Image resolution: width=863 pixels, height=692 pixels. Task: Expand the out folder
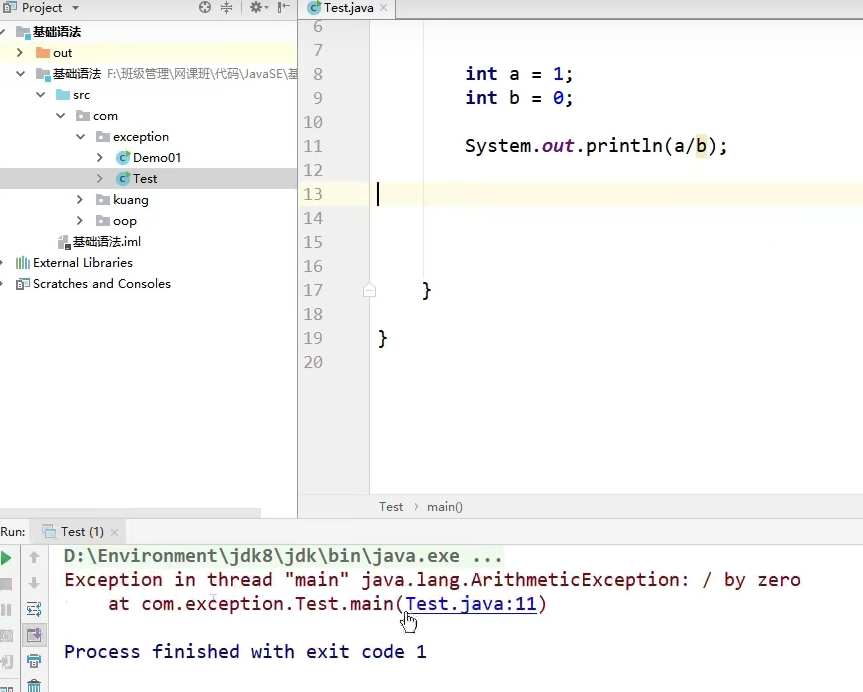coord(20,53)
